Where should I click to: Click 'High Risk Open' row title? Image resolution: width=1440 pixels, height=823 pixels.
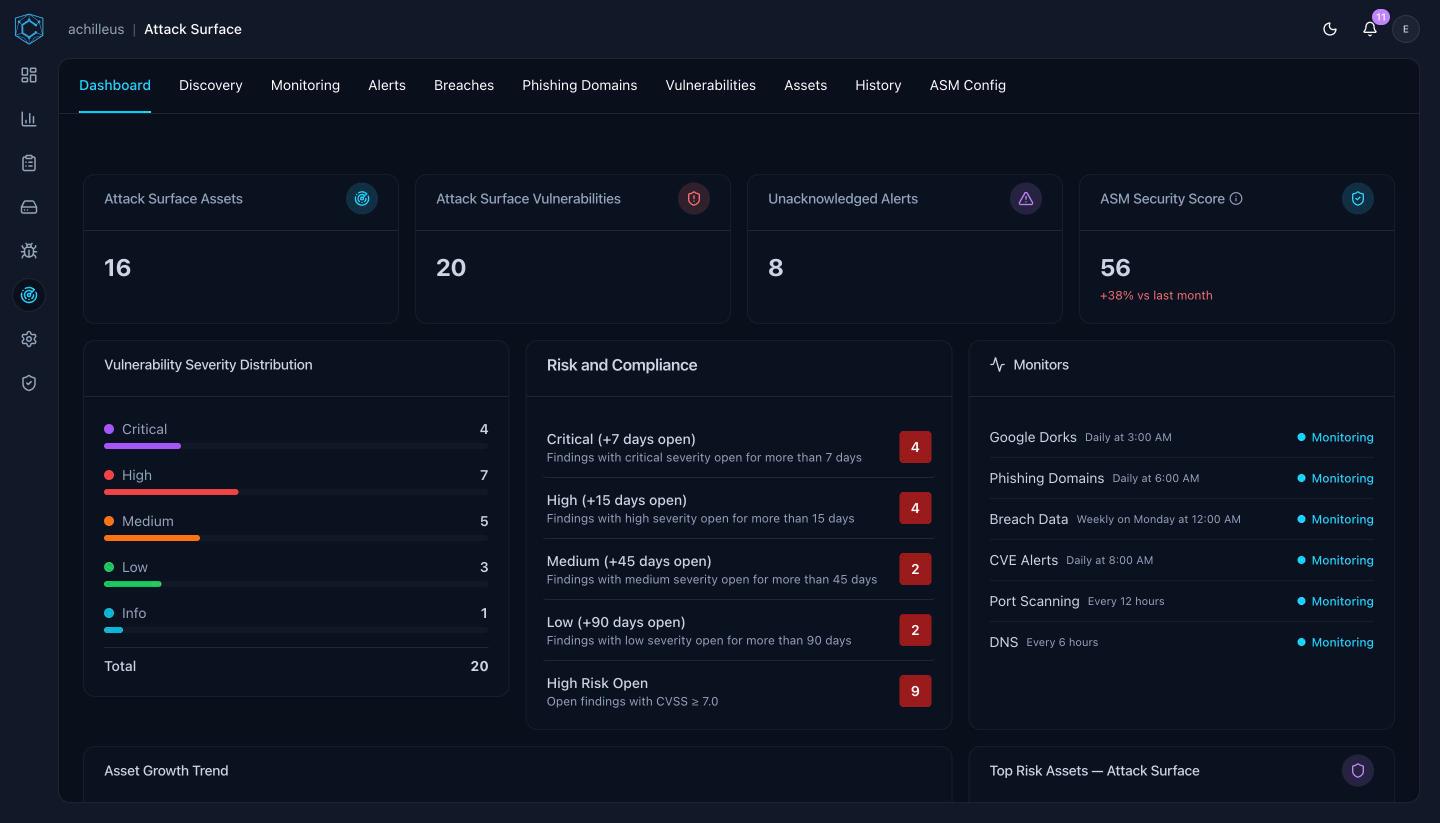[x=597, y=683]
